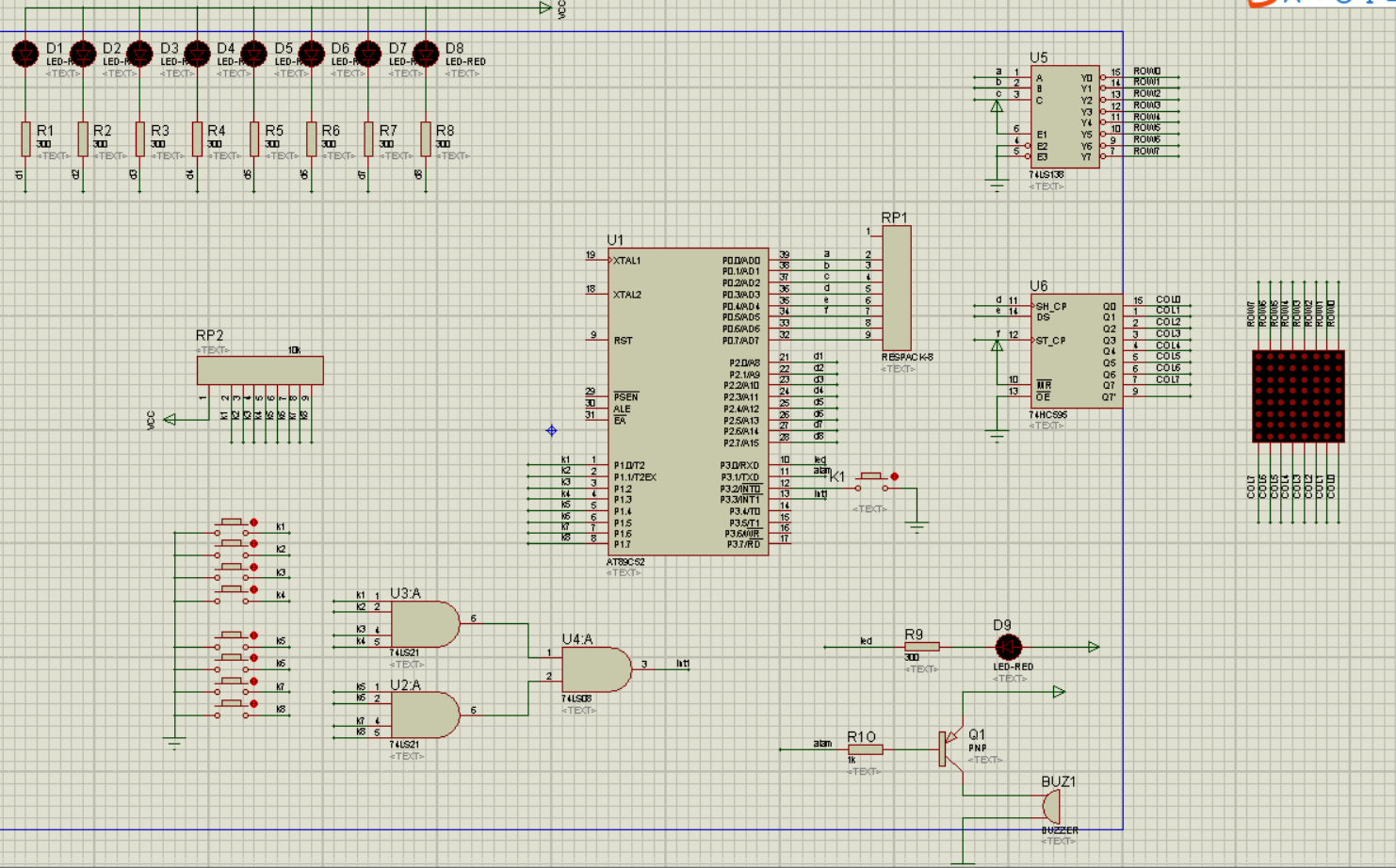Select resistor pack RP2
The width and height of the screenshot is (1396, 868).
pos(260,370)
